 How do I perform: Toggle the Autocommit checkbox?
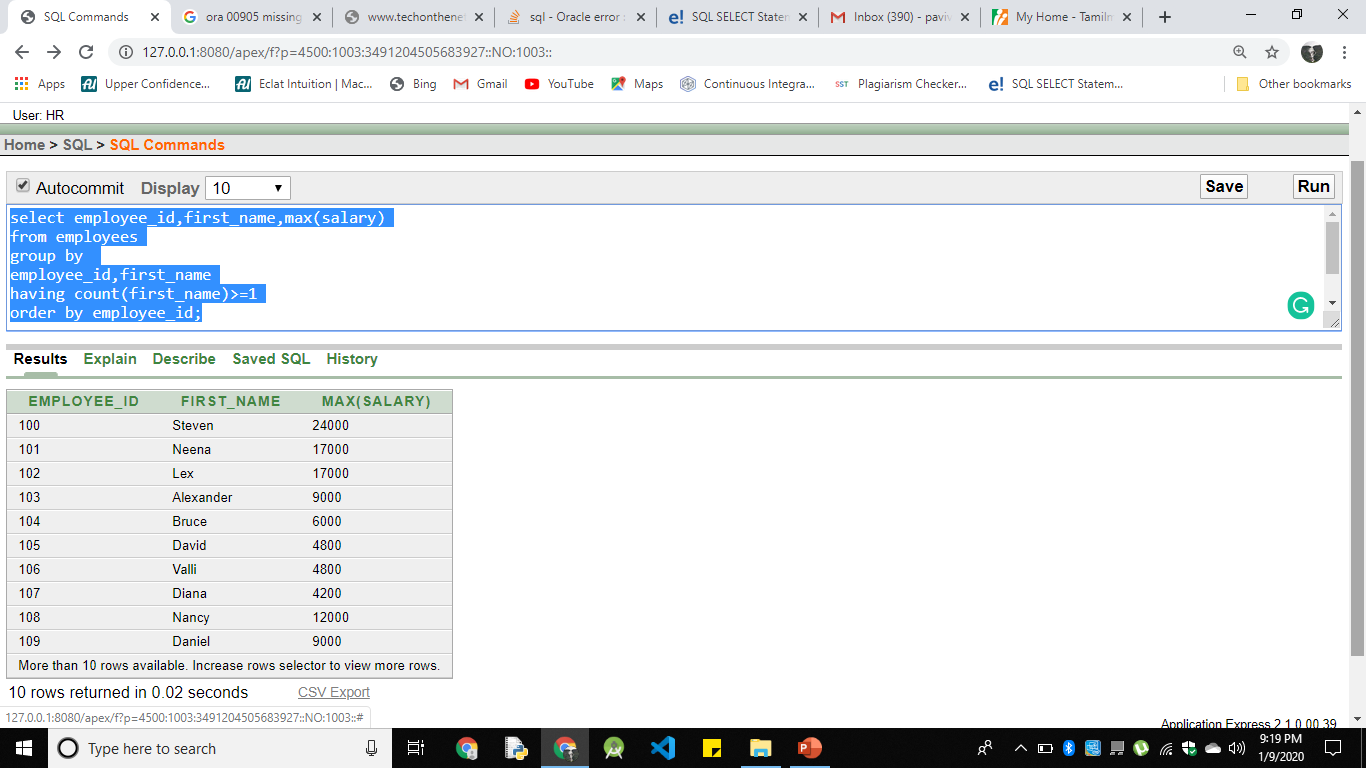click(x=23, y=186)
